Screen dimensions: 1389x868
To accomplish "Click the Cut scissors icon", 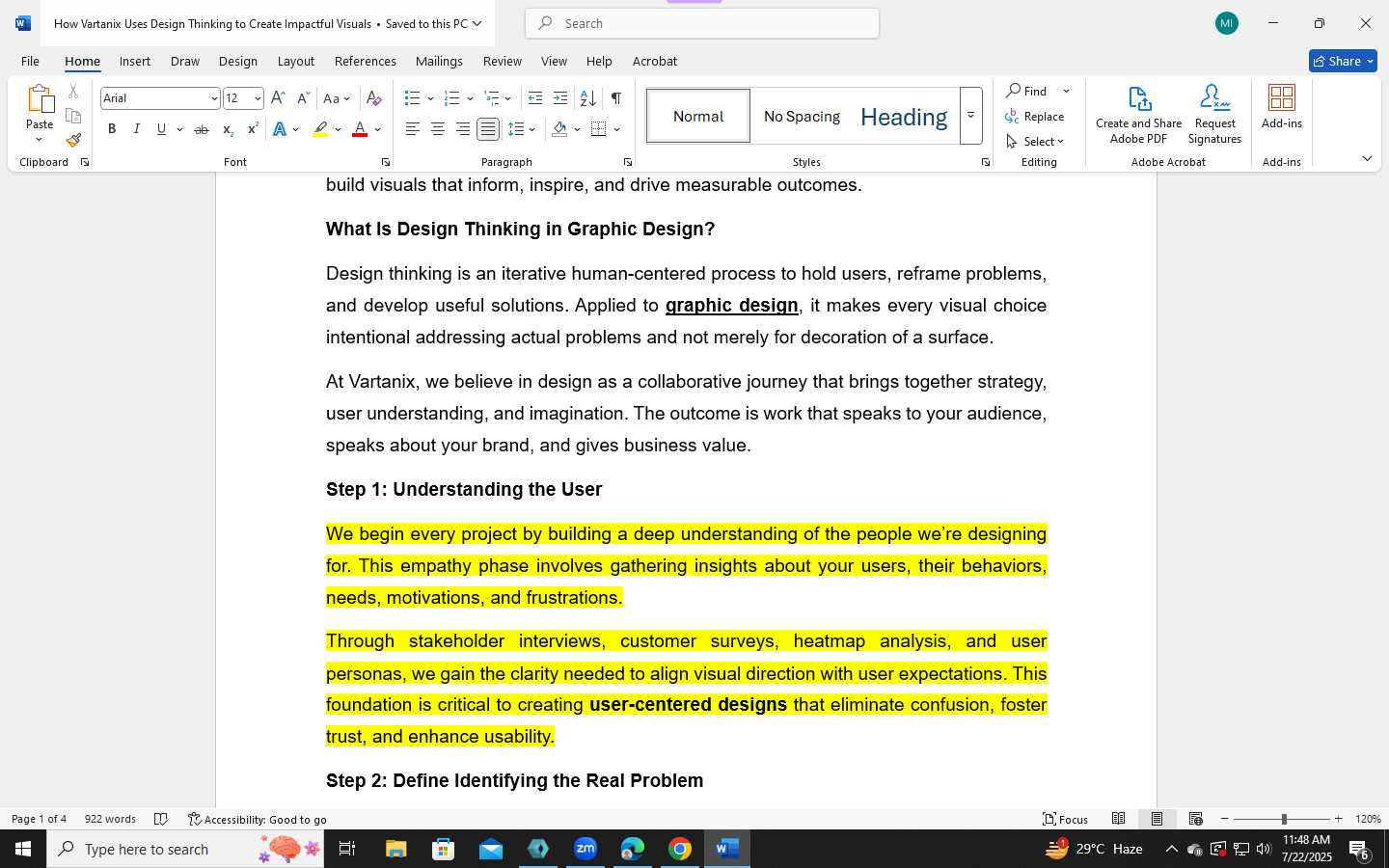I will click(73, 92).
